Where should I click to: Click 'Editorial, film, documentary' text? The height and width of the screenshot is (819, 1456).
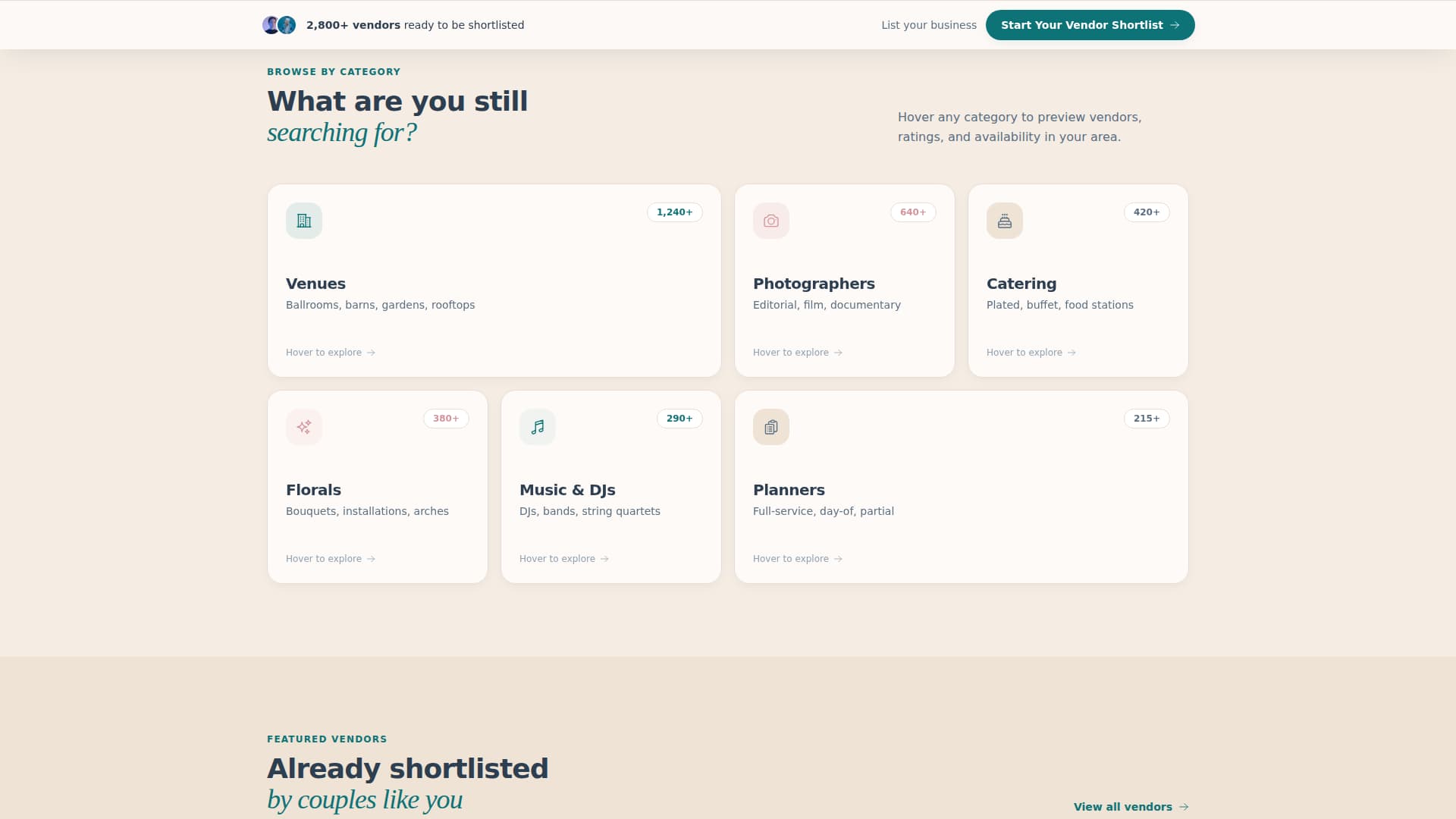coord(827,305)
